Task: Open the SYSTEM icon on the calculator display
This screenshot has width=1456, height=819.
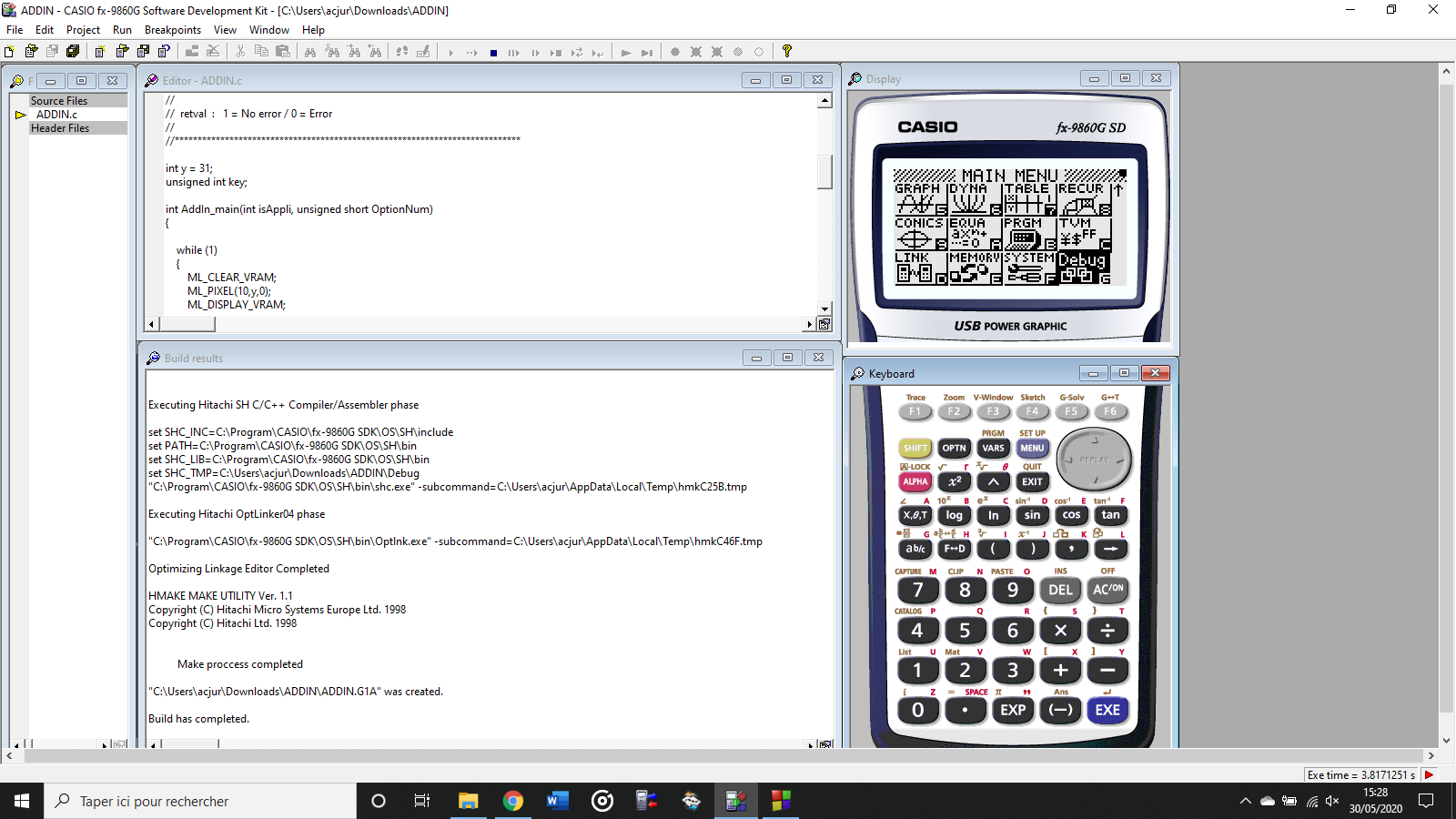Action: 1028,268
